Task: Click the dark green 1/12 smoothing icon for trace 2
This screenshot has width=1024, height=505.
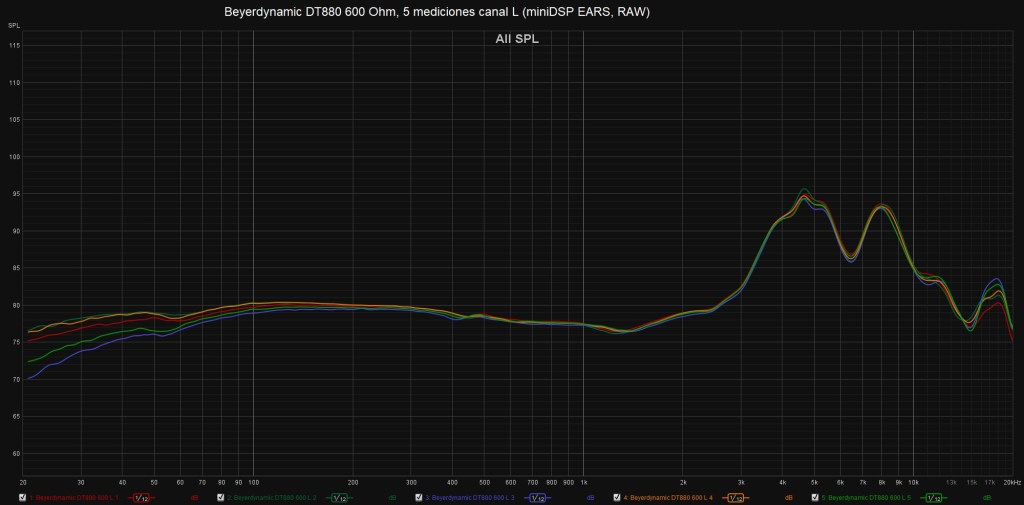Action: (x=339, y=497)
